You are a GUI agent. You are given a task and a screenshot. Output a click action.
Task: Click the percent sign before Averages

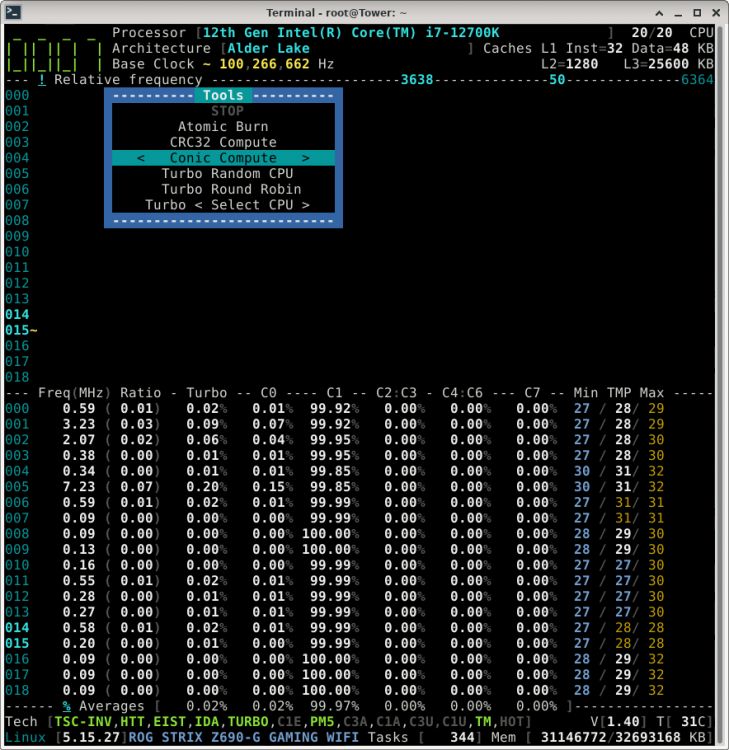[x=66, y=706]
